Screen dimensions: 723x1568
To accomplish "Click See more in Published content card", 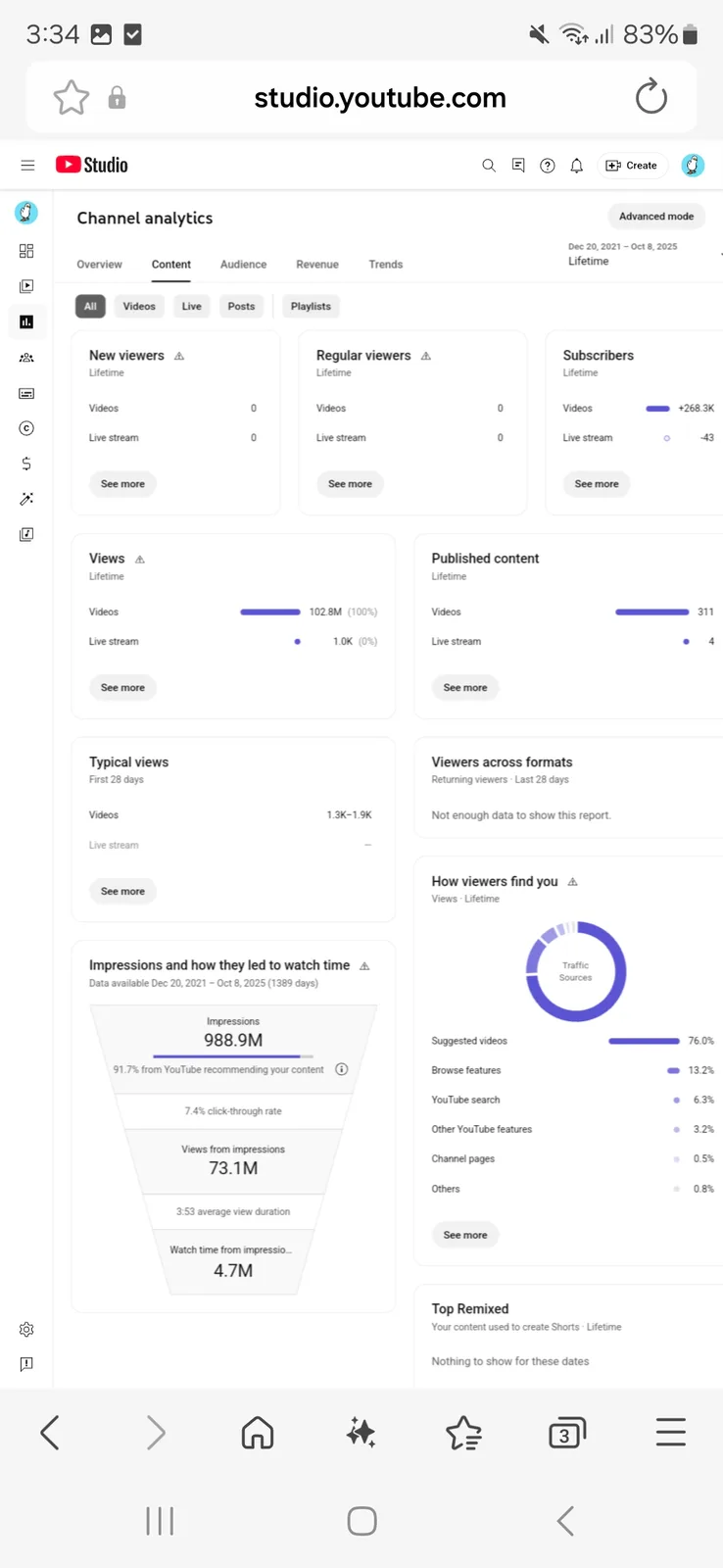I will click(x=465, y=688).
